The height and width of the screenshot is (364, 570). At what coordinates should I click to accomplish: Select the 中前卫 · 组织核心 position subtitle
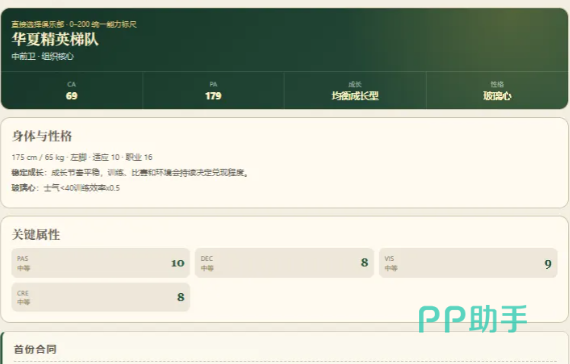pos(43,56)
